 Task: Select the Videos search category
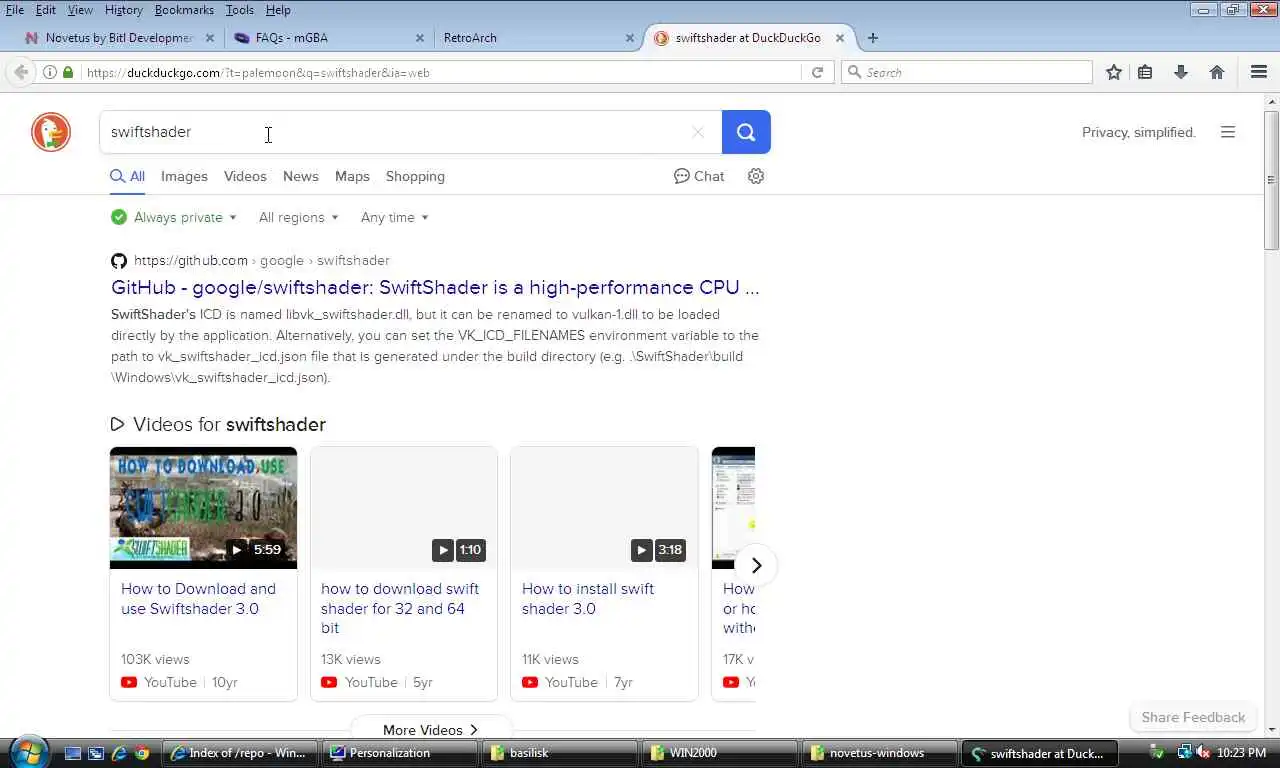(245, 176)
